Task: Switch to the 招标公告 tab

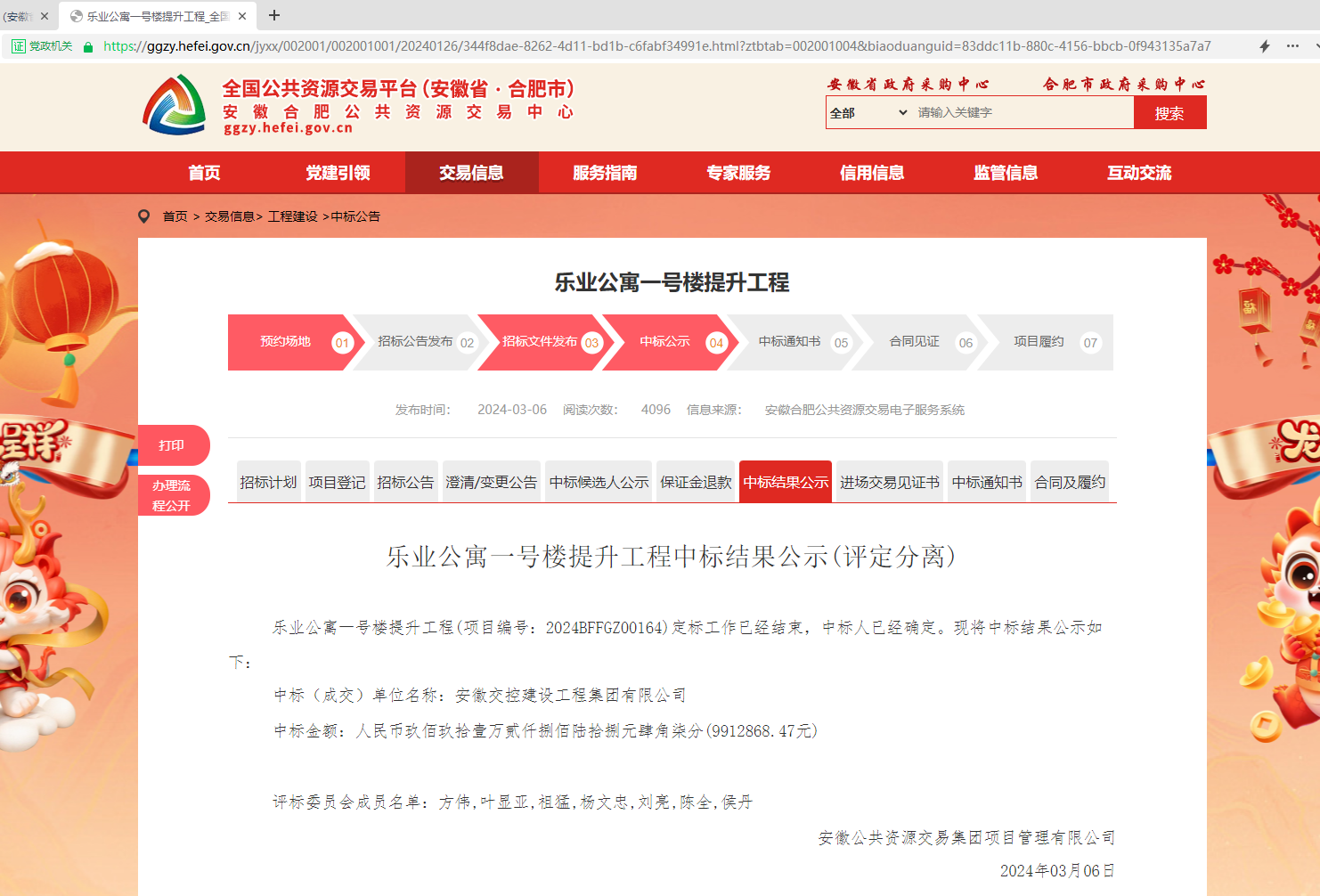Action: (x=405, y=481)
